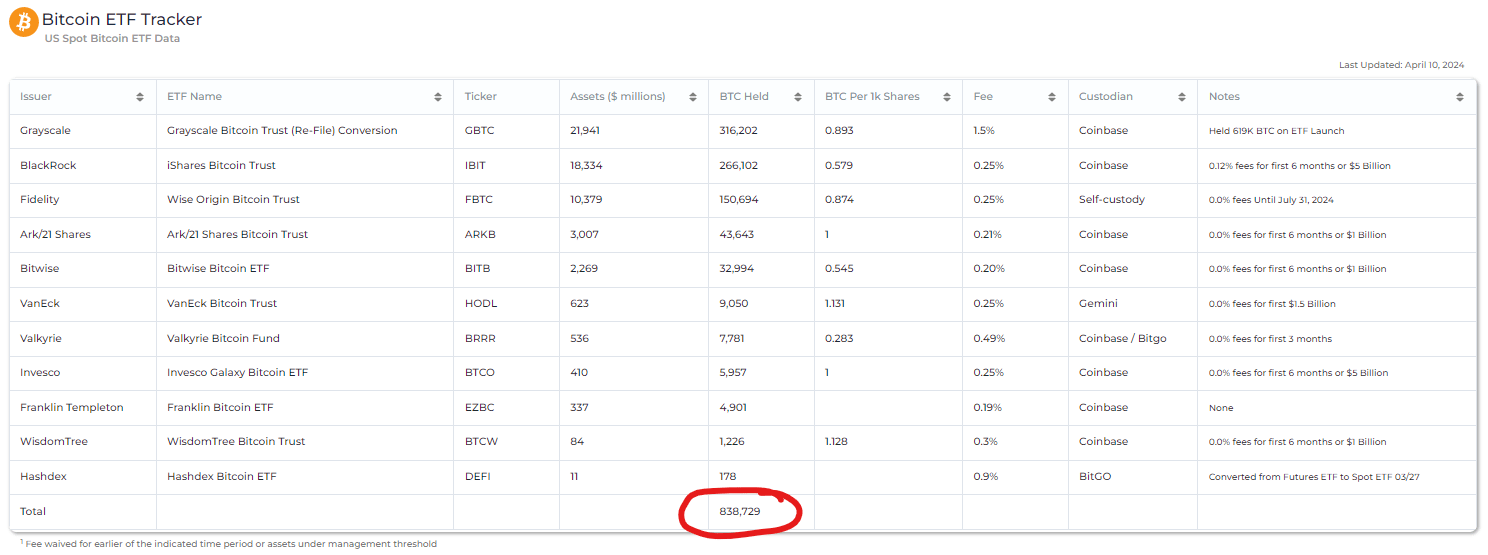Viewport: 1488px width, 555px height.
Task: Click the BITB ticker cell
Action: (x=478, y=269)
